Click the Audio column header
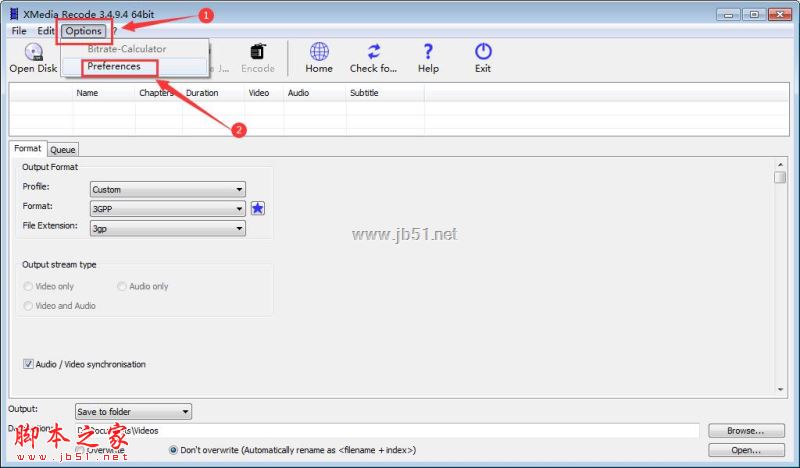Image resolution: width=800 pixels, height=468 pixels. pos(315,93)
